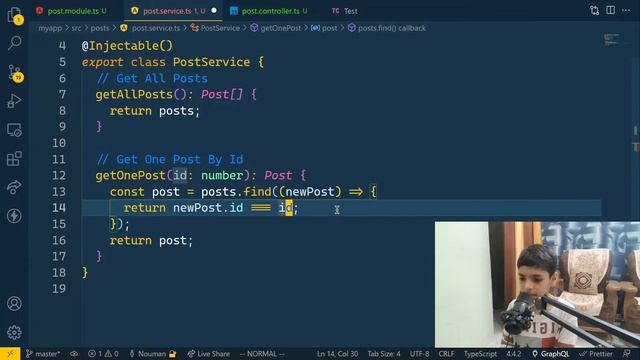Click master branch in status bar
The width and height of the screenshot is (640, 360).
click(43, 354)
